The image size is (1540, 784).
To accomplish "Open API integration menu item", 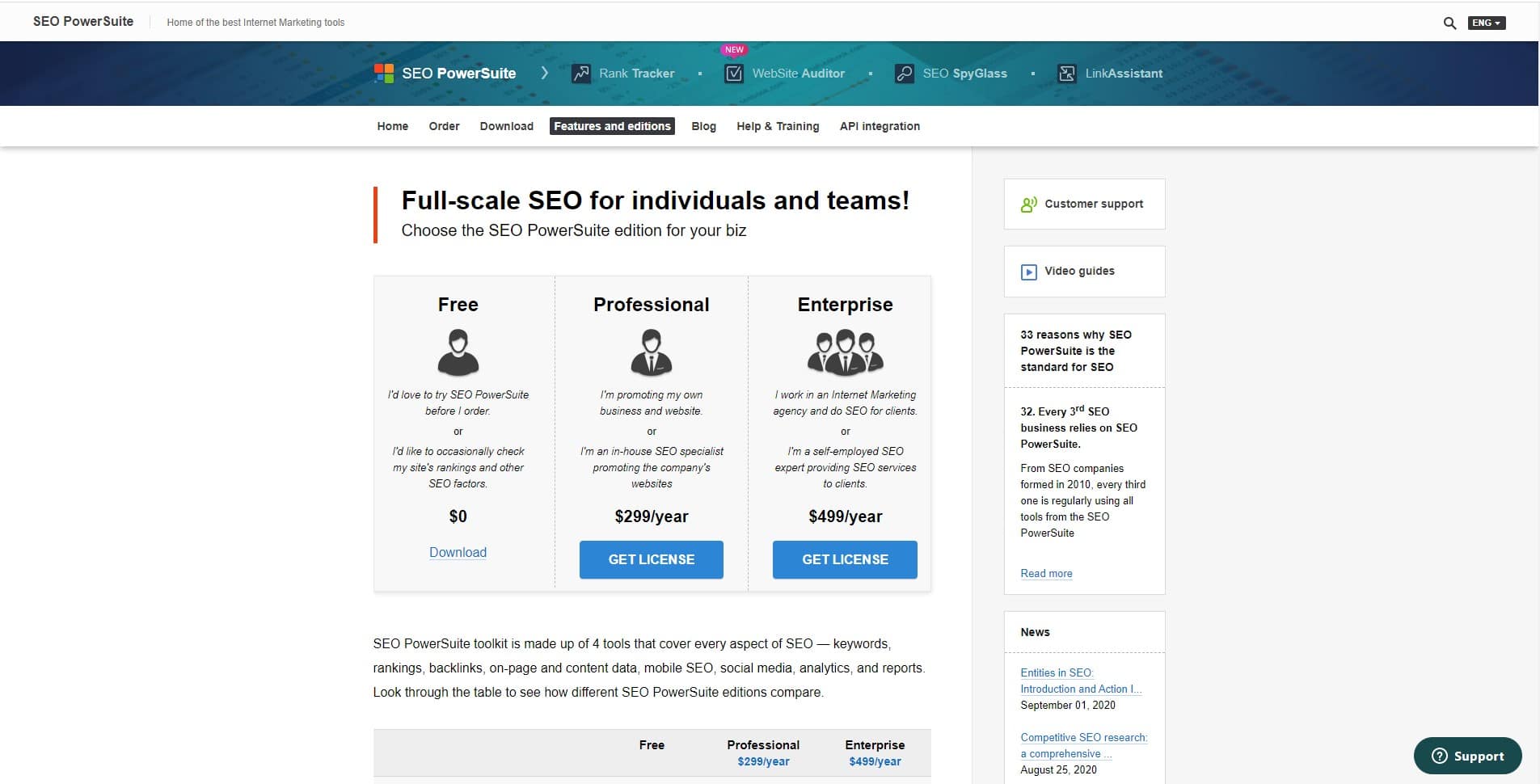I will pos(880,126).
